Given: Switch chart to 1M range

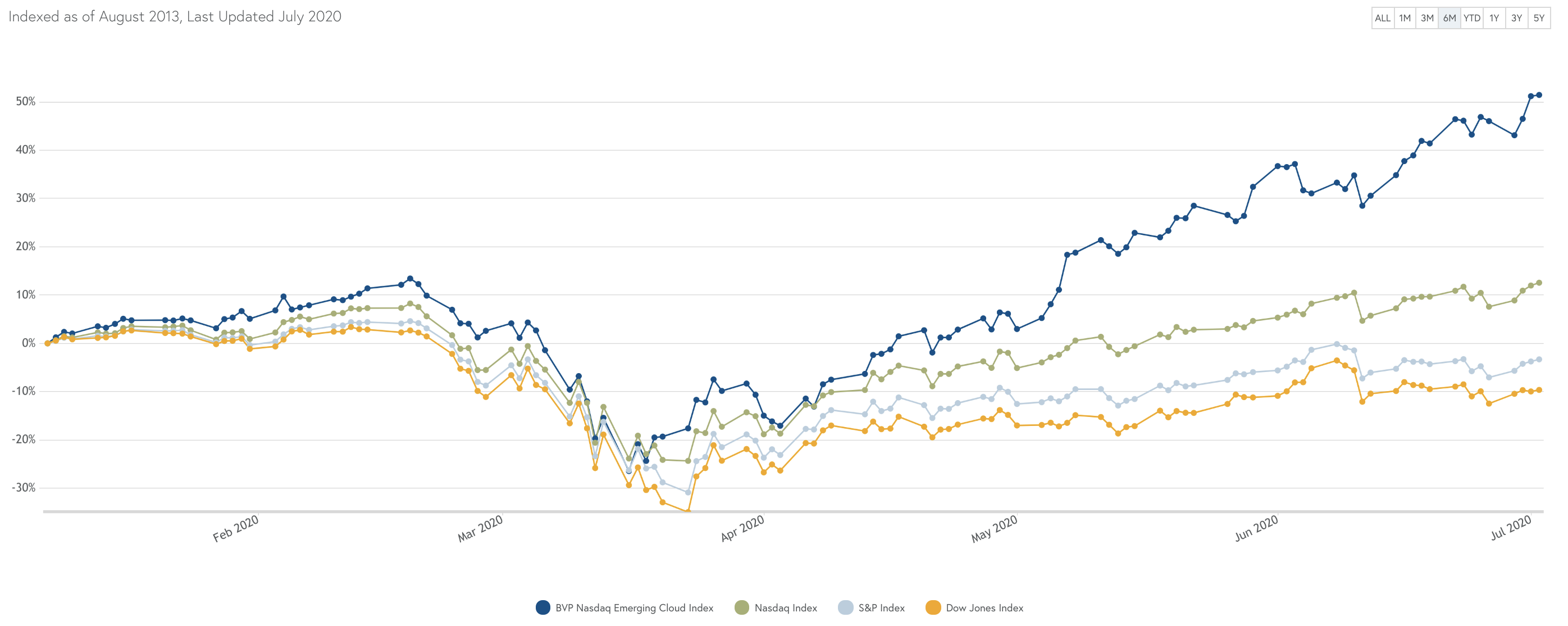Looking at the screenshot, I should [1405, 19].
